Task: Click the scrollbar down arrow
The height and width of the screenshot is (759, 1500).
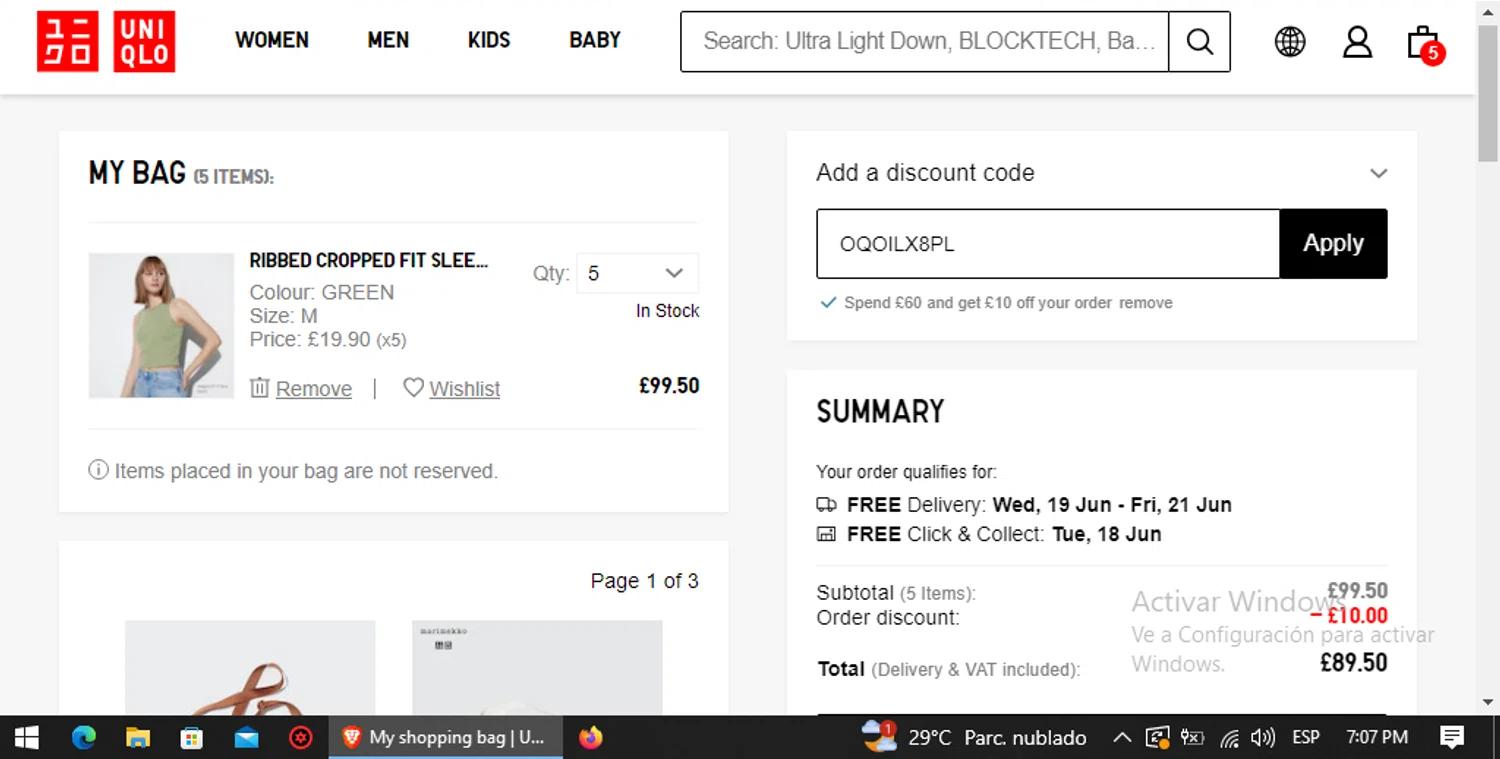Action: point(1488,703)
